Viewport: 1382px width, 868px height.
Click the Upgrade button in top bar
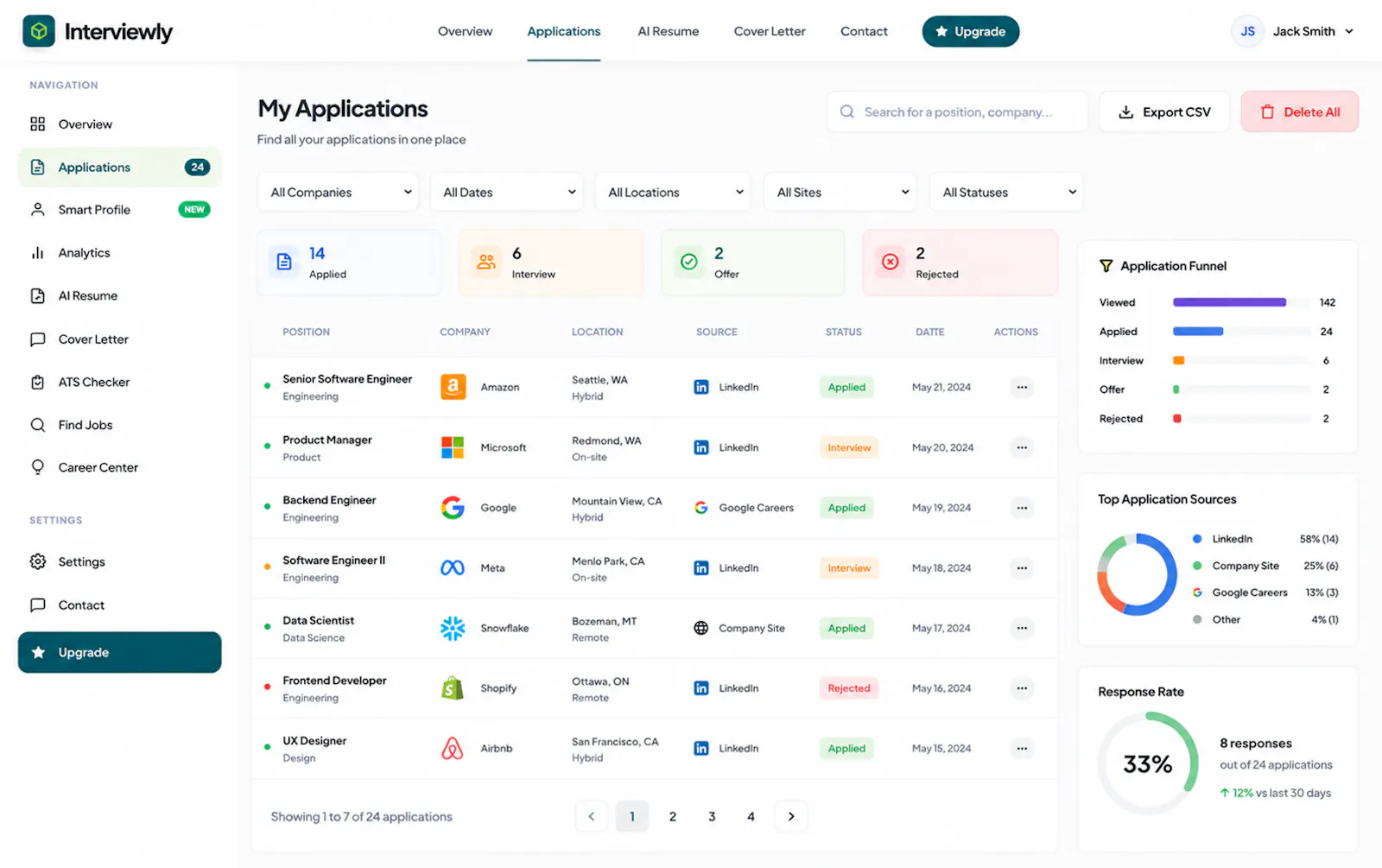pos(970,31)
